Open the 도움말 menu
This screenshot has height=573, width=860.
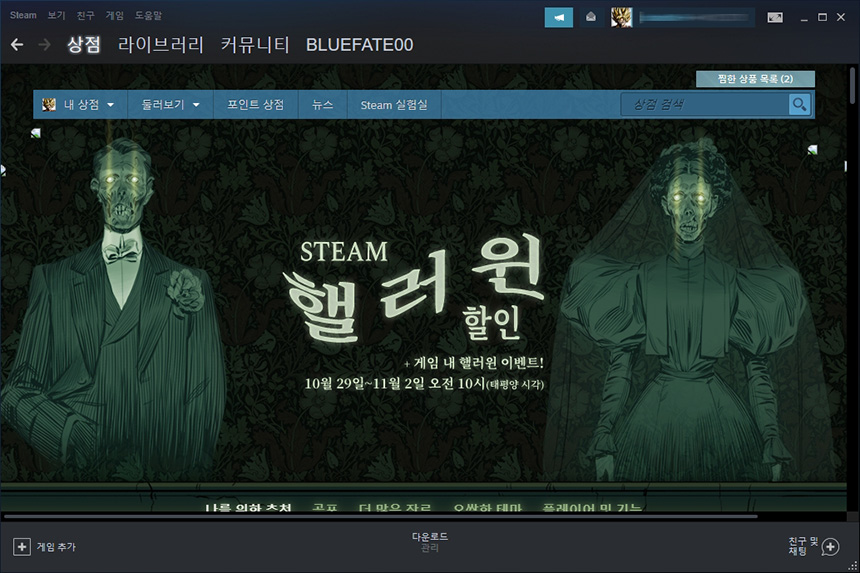[x=148, y=15]
